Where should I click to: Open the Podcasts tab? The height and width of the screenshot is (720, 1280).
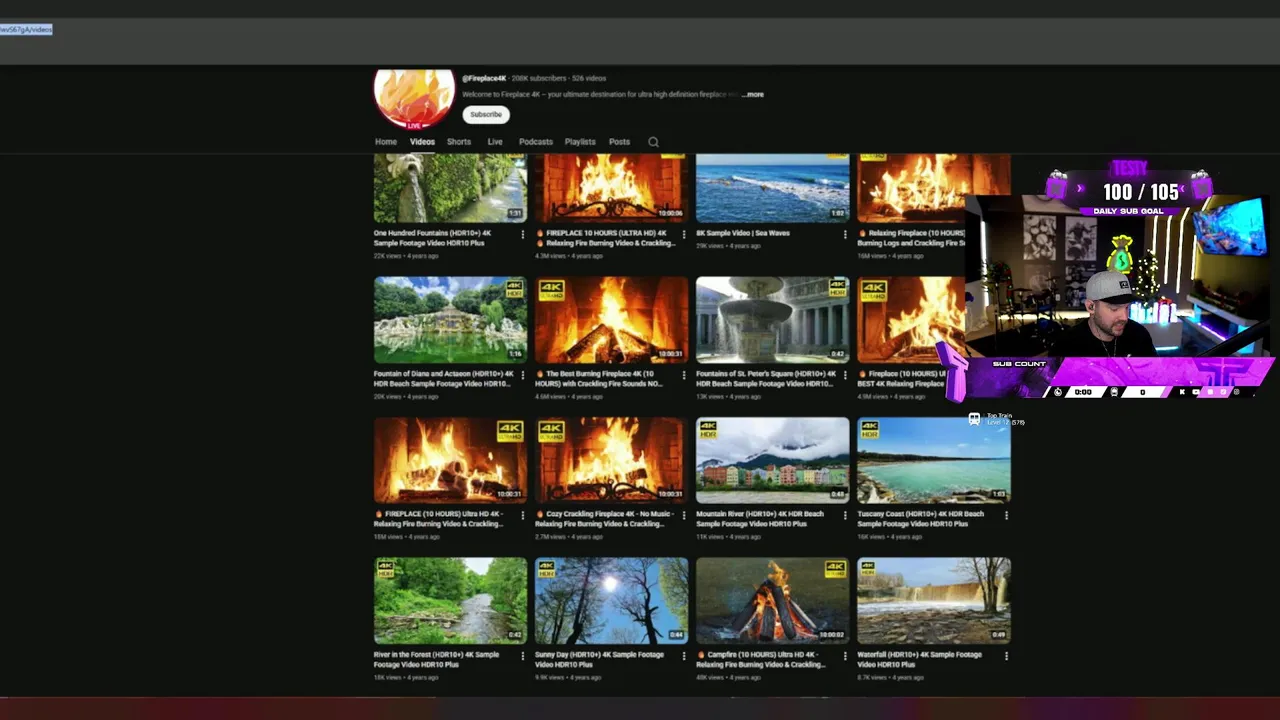535,142
